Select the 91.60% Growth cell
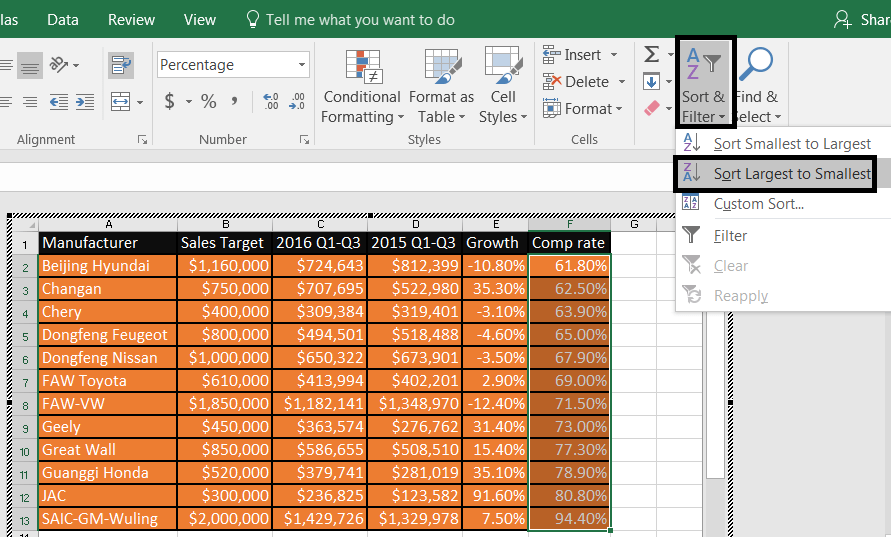Screen dimensions: 891x537 point(496,496)
